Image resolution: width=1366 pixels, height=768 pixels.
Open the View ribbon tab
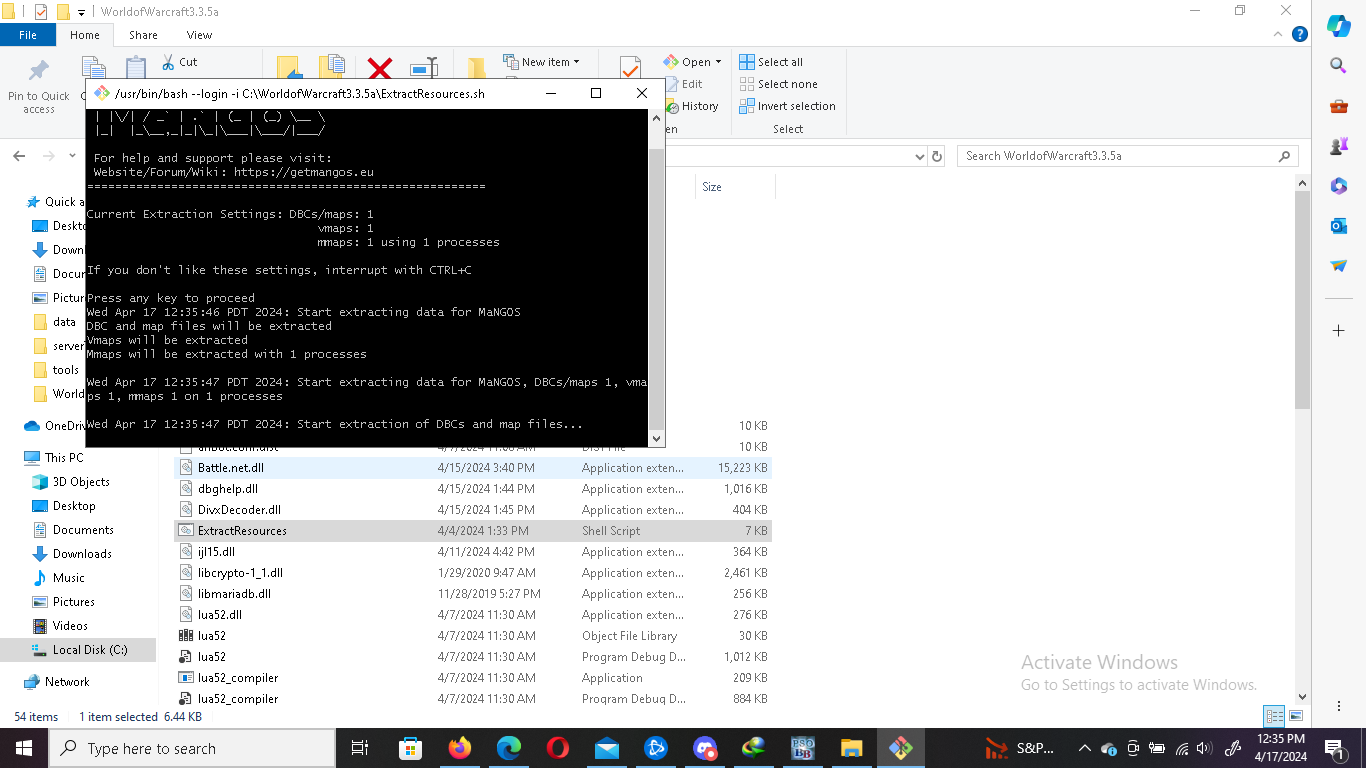(199, 35)
